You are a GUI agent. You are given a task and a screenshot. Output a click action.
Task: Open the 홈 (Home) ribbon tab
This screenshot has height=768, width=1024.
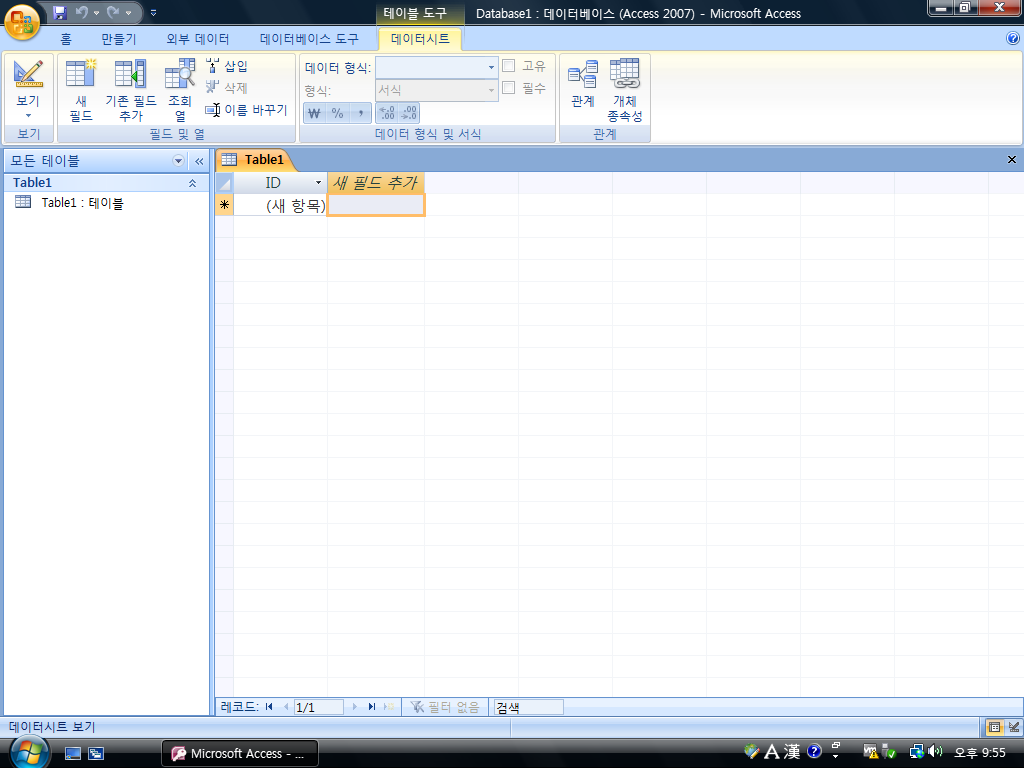click(66, 39)
